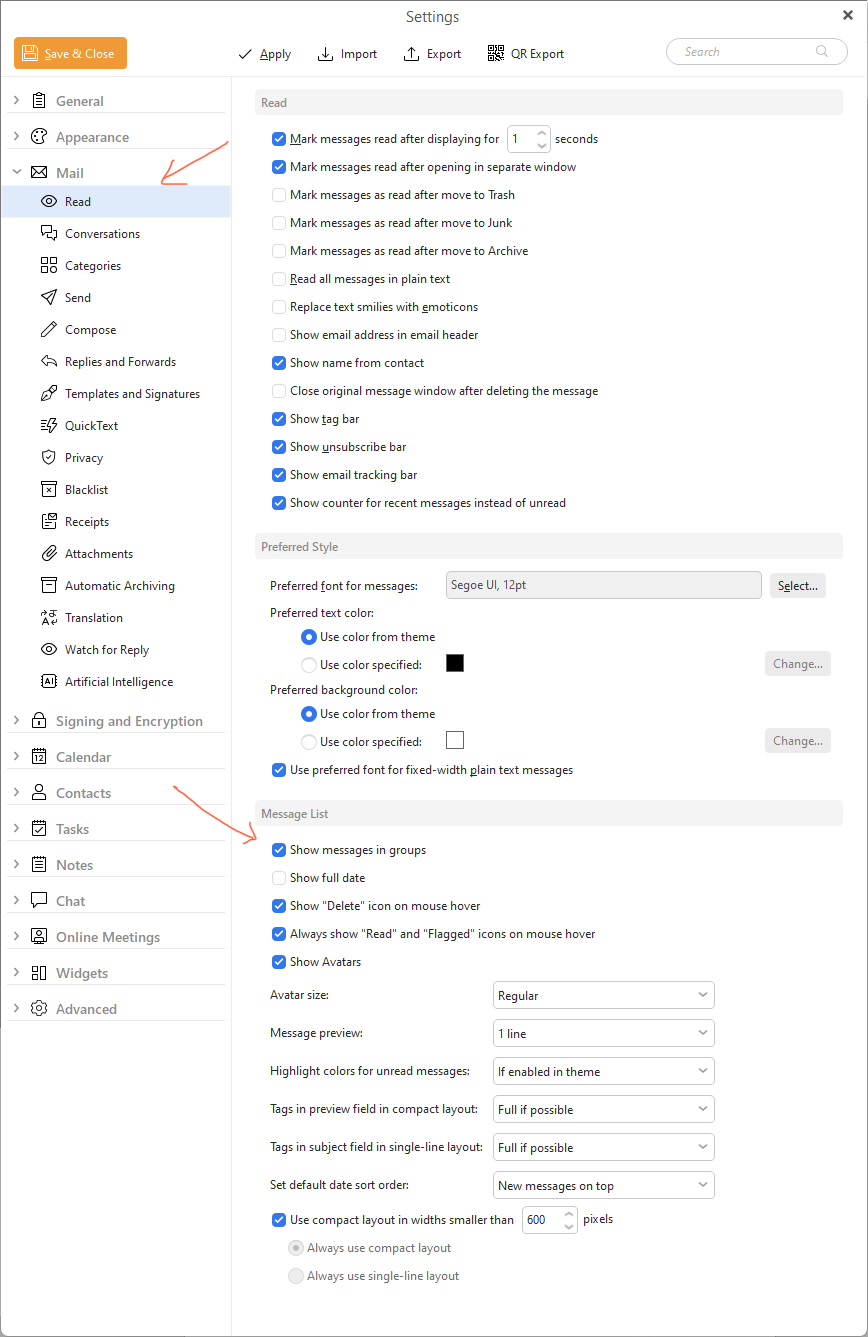Click the Attachments paperclip icon
The width and height of the screenshot is (868, 1337).
coord(48,554)
